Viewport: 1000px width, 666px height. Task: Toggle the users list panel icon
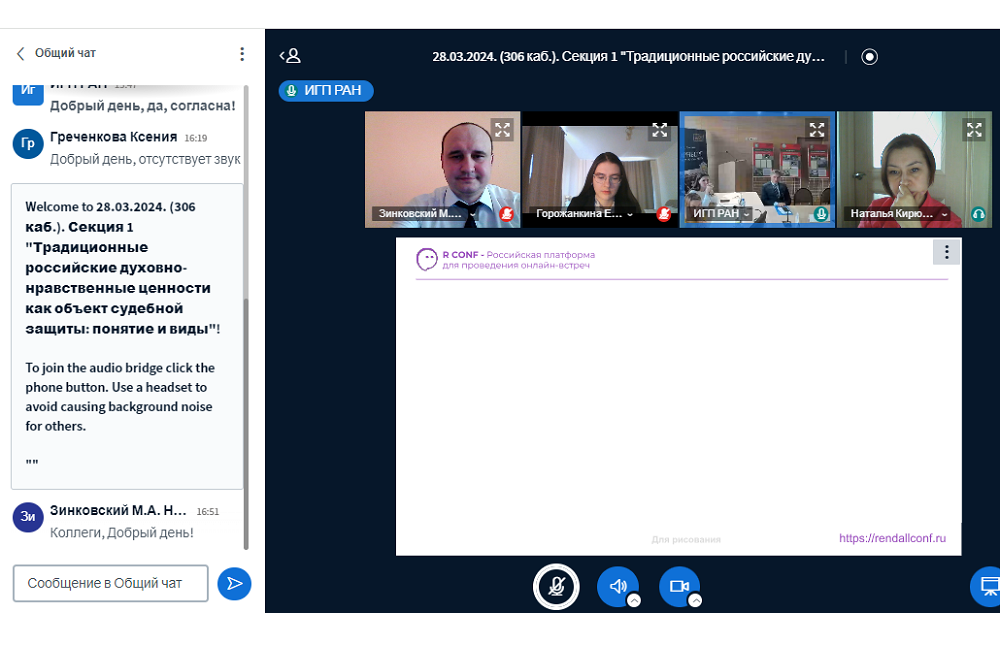pos(290,57)
